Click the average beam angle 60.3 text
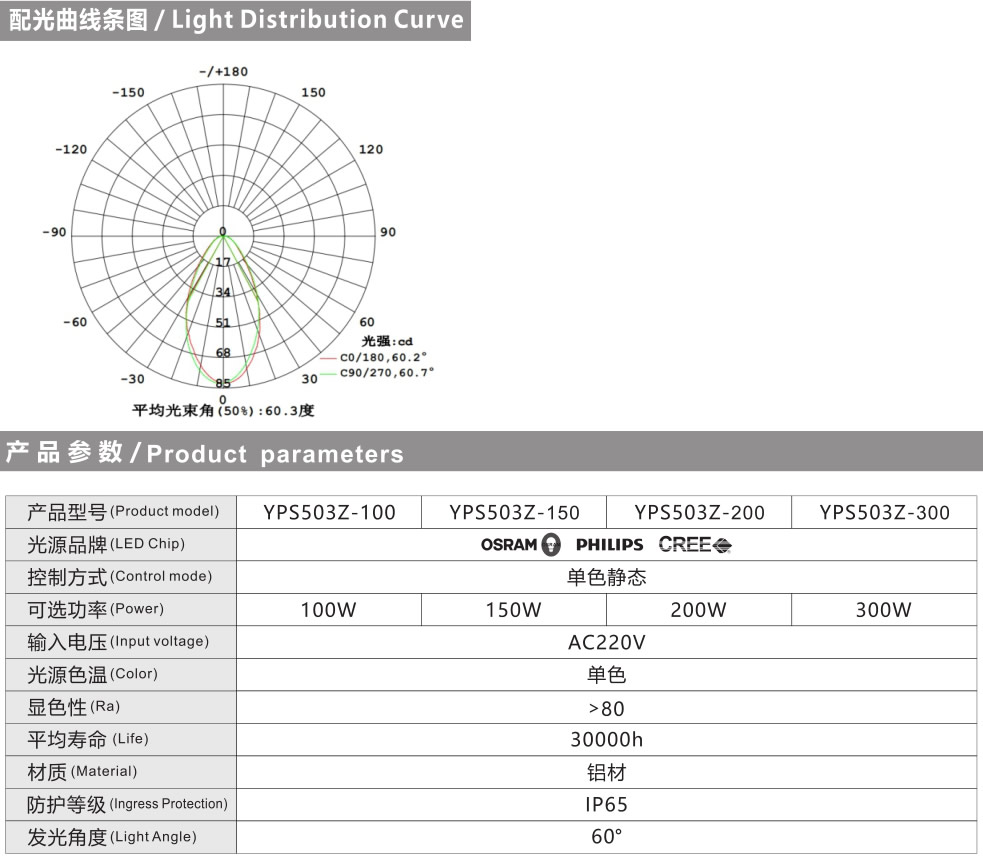The image size is (983, 856). 223,411
